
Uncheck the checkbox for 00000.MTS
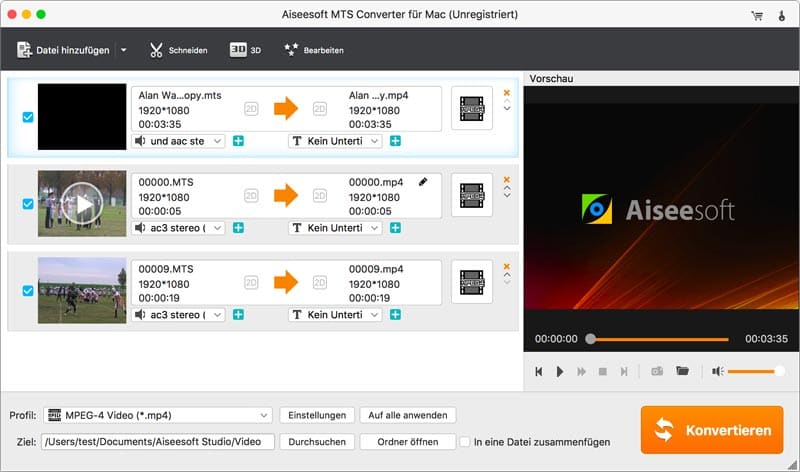coord(28,204)
